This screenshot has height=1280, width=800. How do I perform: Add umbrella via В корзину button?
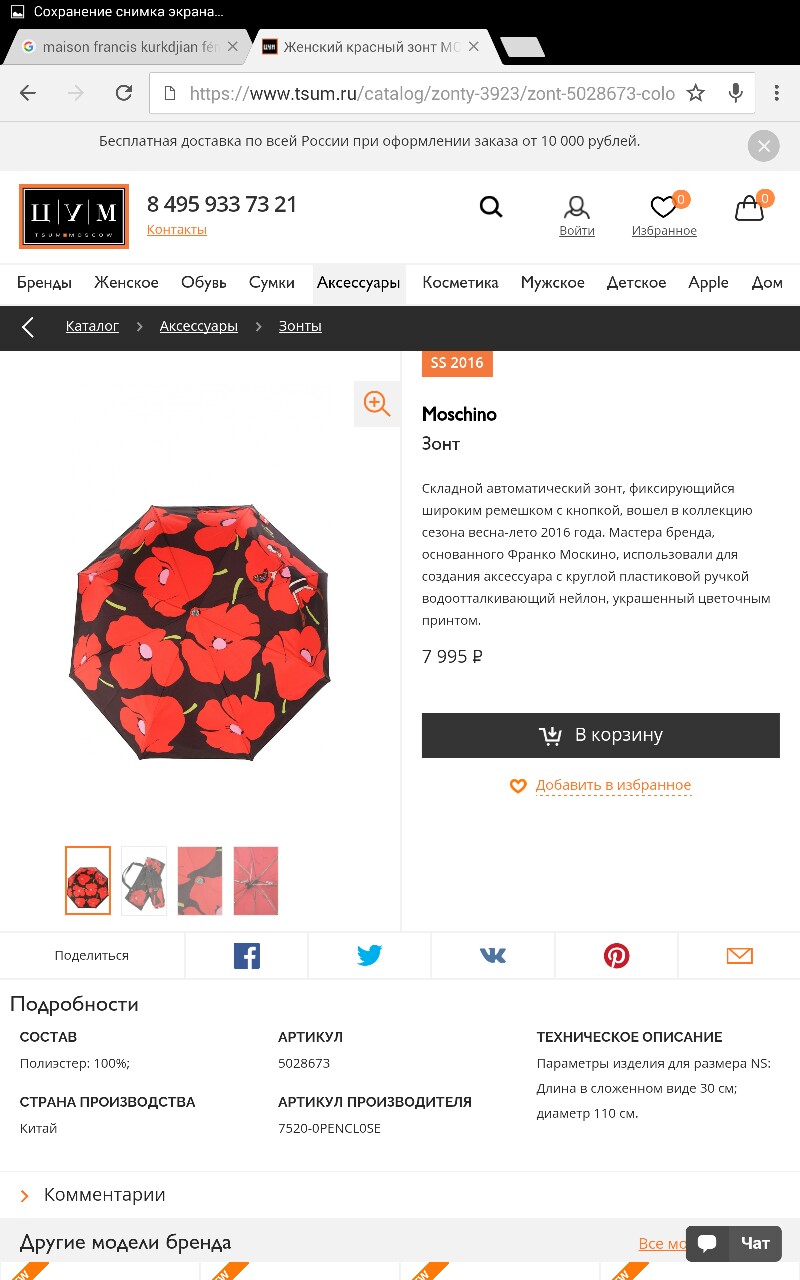(601, 735)
